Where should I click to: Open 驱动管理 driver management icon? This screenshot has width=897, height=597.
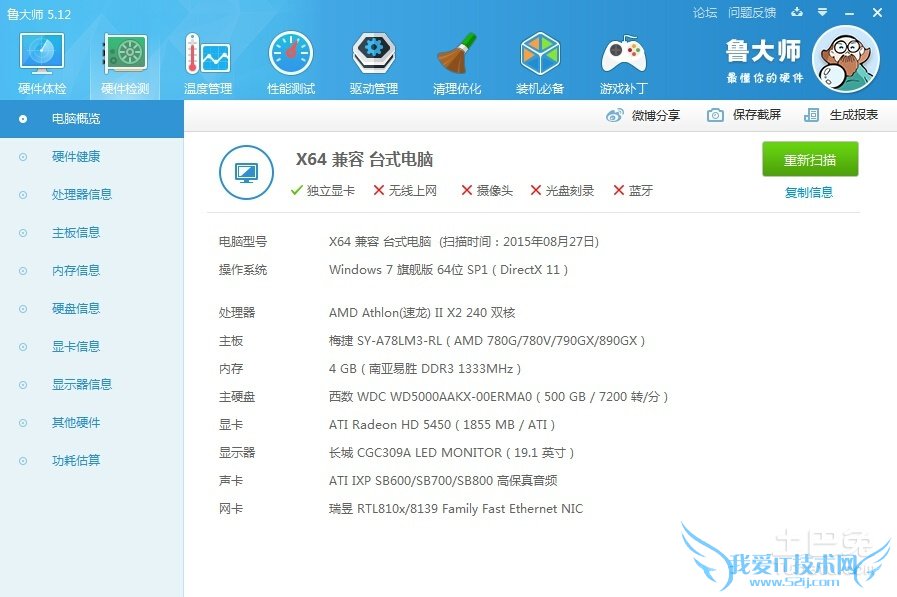coord(374,54)
